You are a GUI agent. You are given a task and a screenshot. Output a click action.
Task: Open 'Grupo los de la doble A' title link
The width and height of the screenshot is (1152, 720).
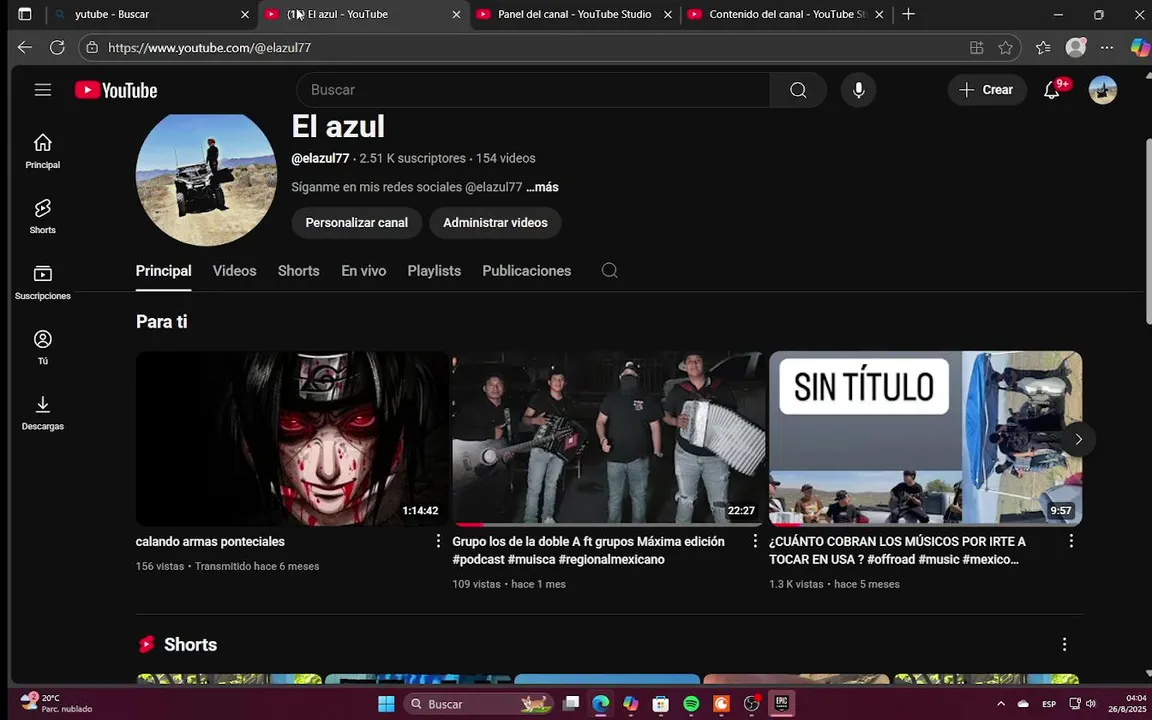tap(588, 550)
